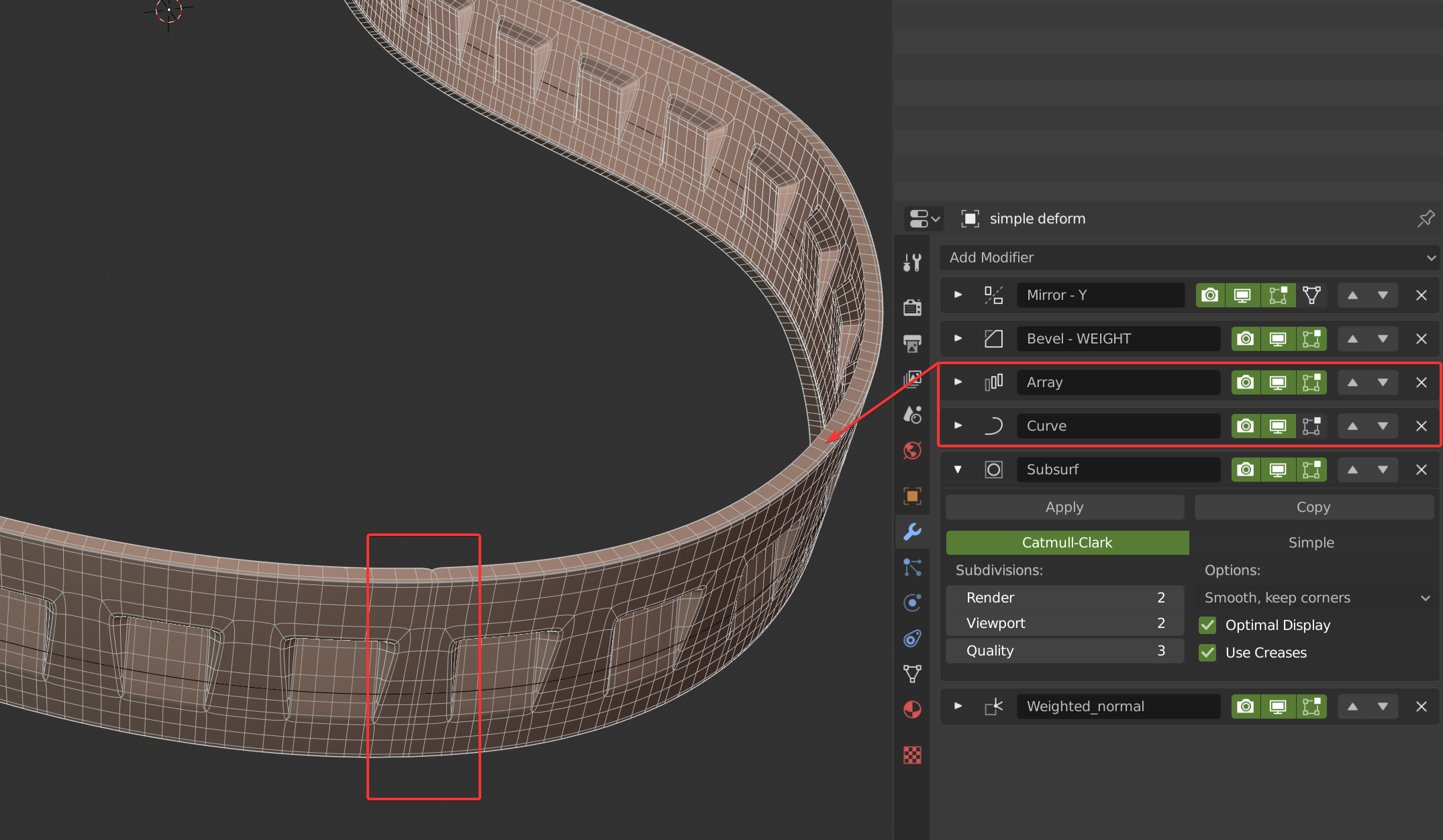
Task: Open the Material properties tab
Action: point(912,709)
